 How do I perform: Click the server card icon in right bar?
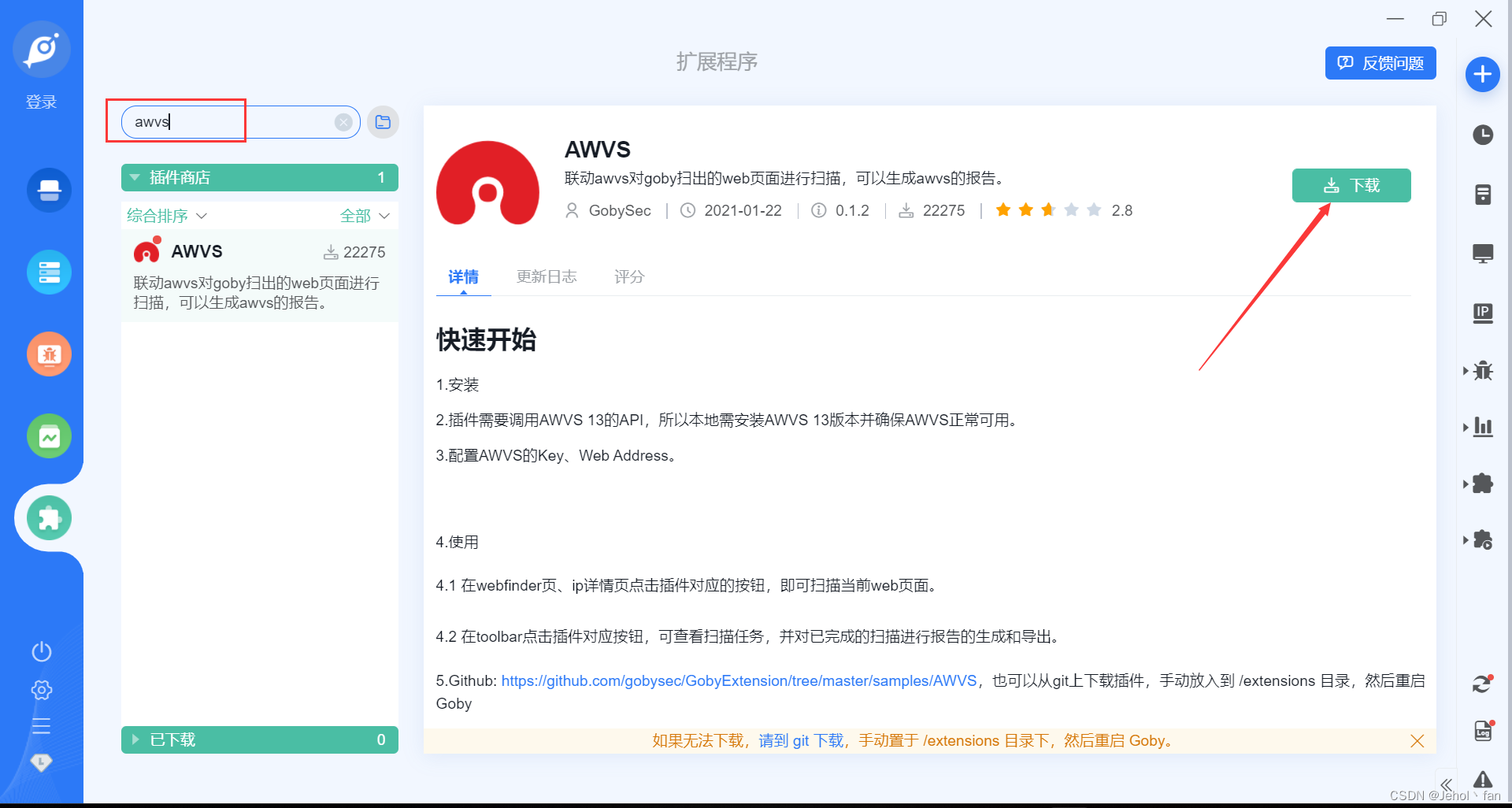[x=1483, y=194]
